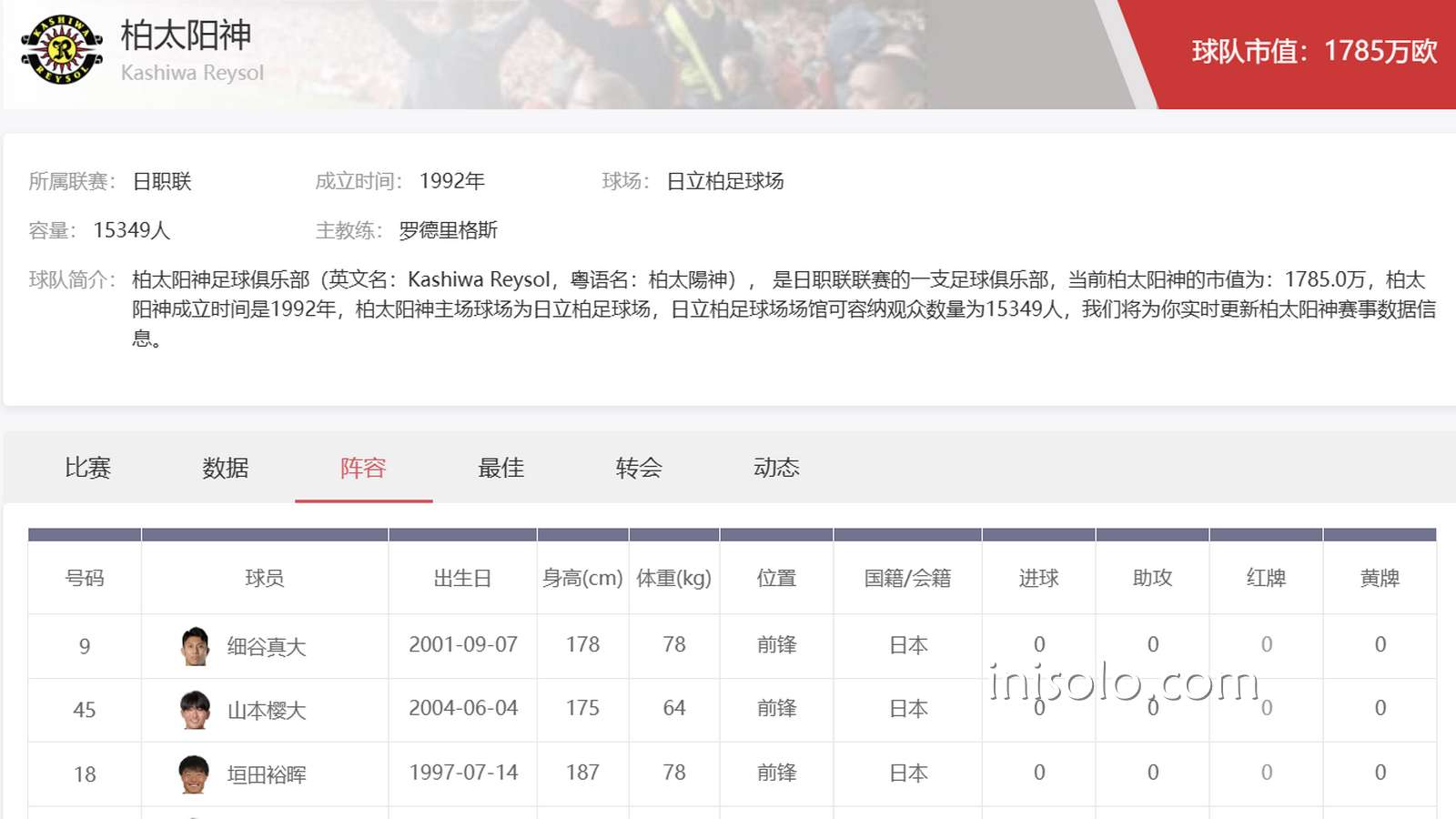Click the 出生日 column header
This screenshot has width=1456, height=819.
pos(462,578)
